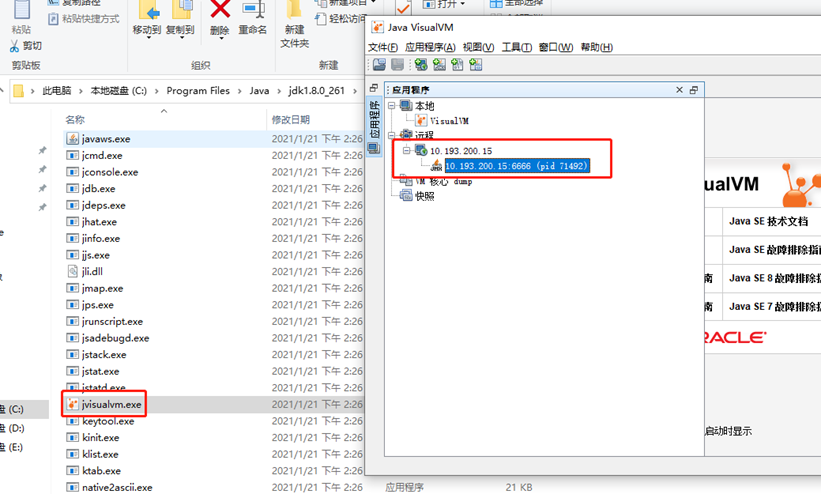The width and height of the screenshot is (821, 494).
Task: Select keytool.exe file row
Action: click(x=215, y=421)
